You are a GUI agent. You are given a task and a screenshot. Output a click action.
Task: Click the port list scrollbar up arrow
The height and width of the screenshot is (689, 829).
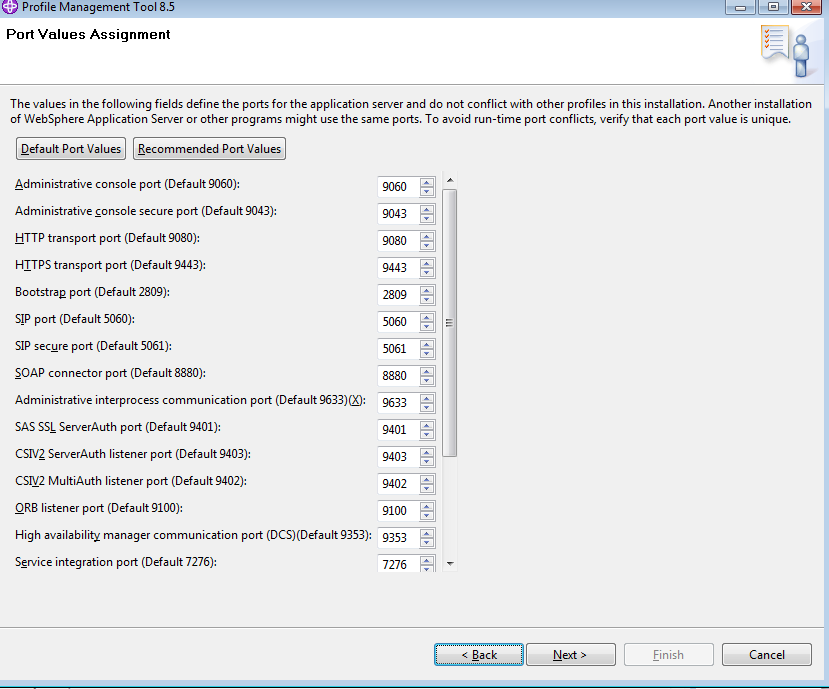(450, 180)
